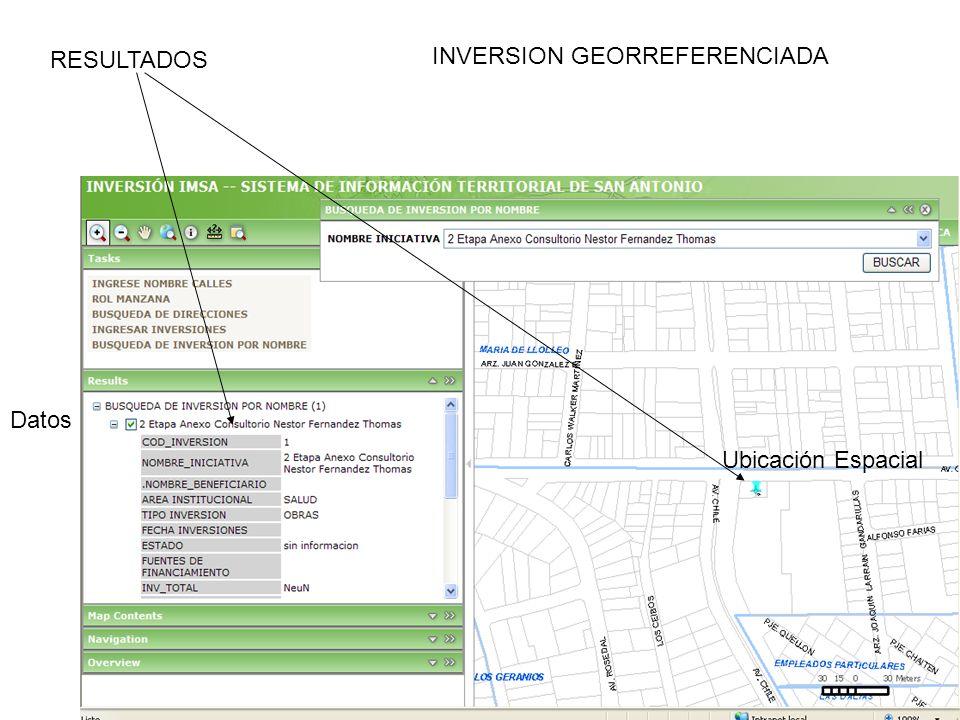The height and width of the screenshot is (720, 960).
Task: Click the results scrollbar down arrow
Action: pos(451,591)
